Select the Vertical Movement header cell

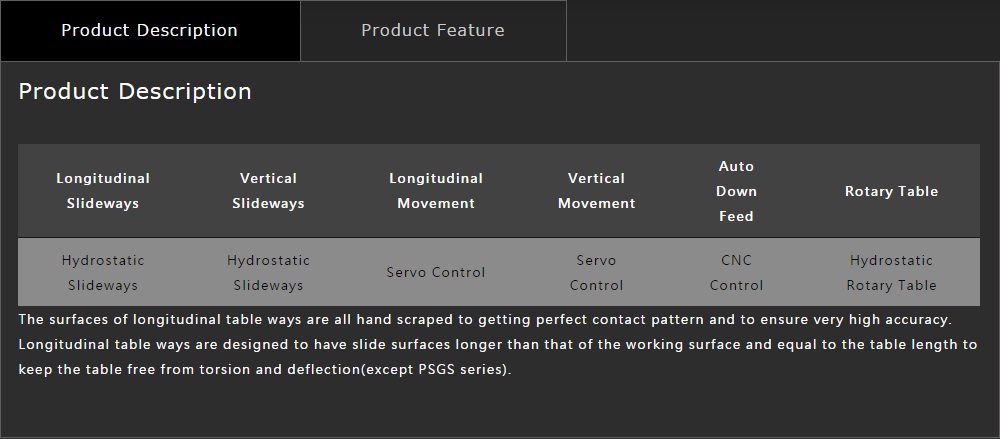point(596,191)
